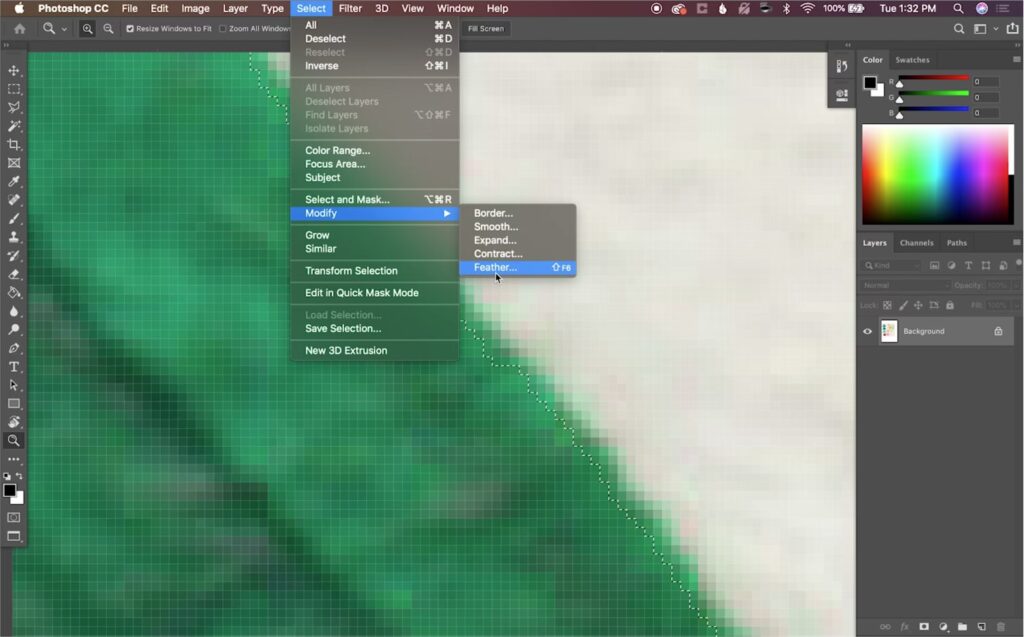This screenshot has height=637, width=1024.
Task: Delete layer using the trash icon
Action: point(1001,627)
